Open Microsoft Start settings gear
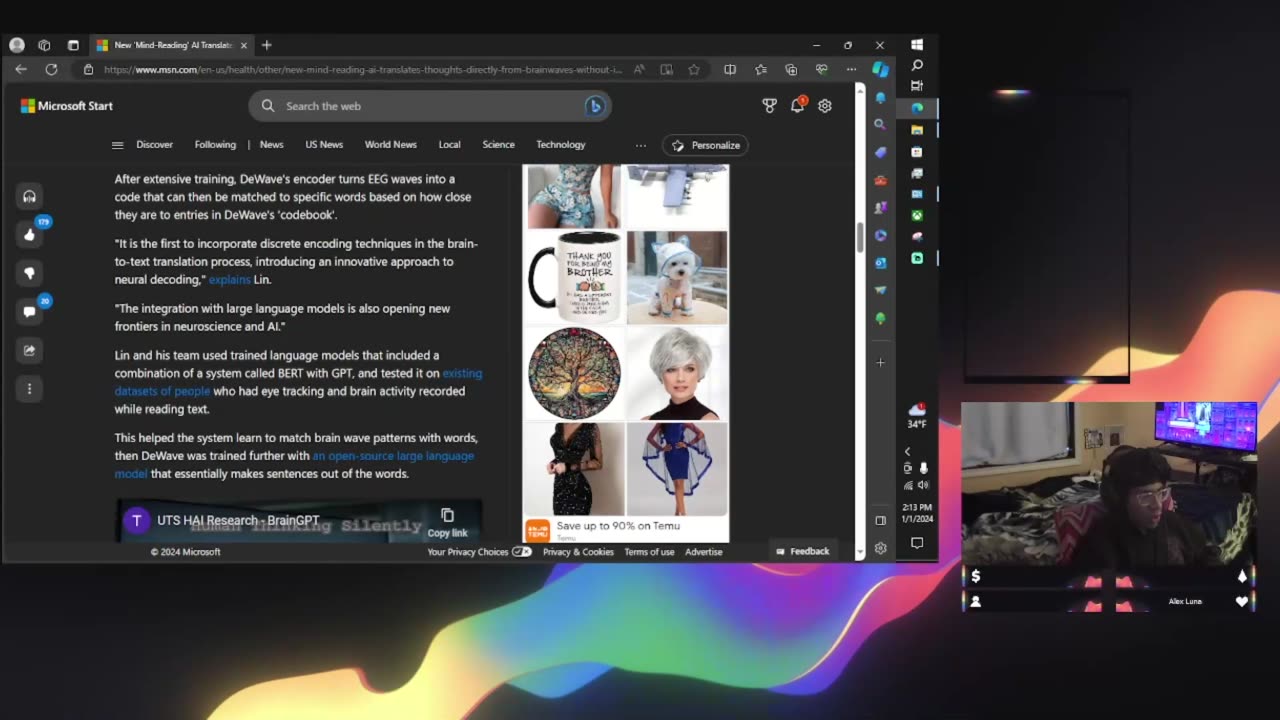Viewport: 1280px width, 720px height. 825,105
